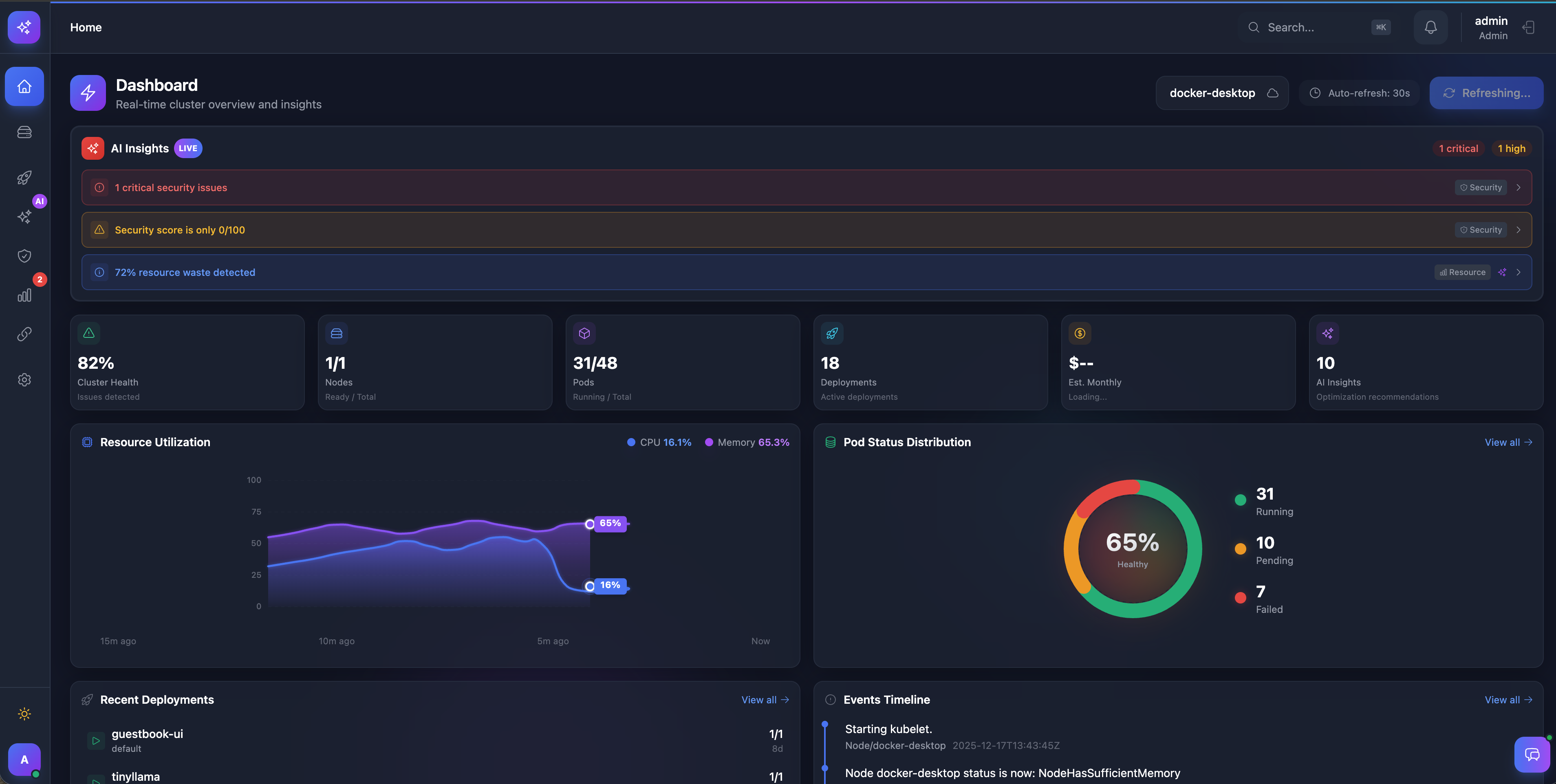This screenshot has width=1556, height=784.
Task: Toggle the LIVE badge on AI Insights
Action: [188, 148]
